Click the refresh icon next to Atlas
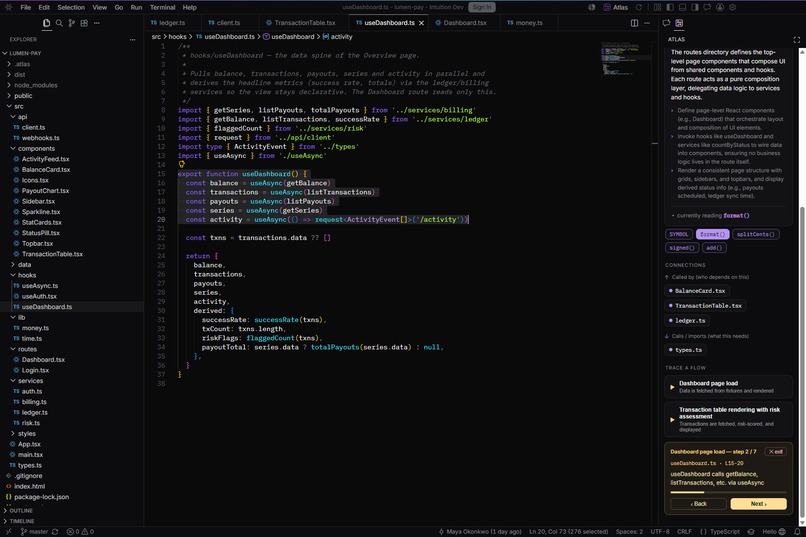 point(639,7)
